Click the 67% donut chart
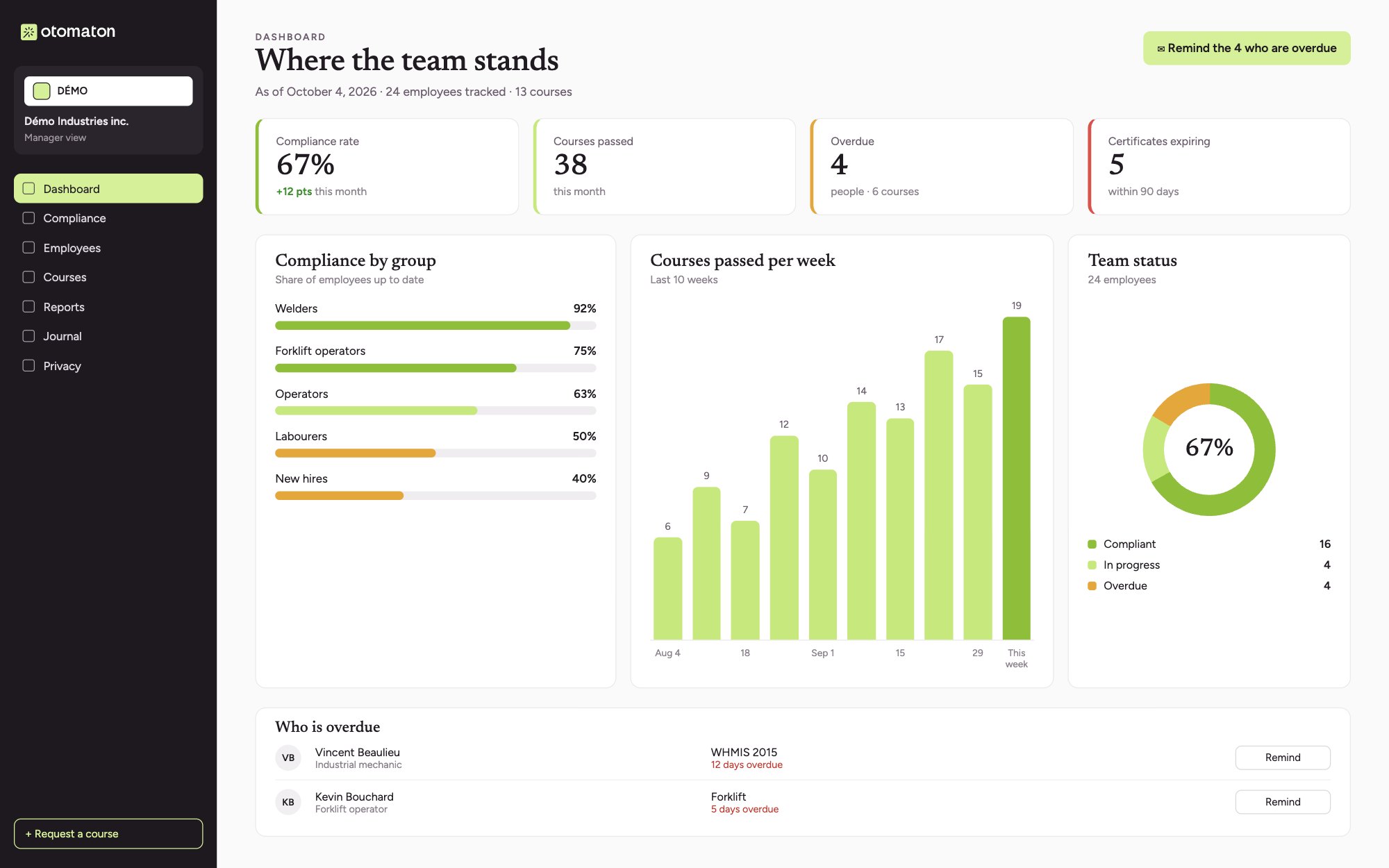The image size is (1389, 868). coord(1208,449)
